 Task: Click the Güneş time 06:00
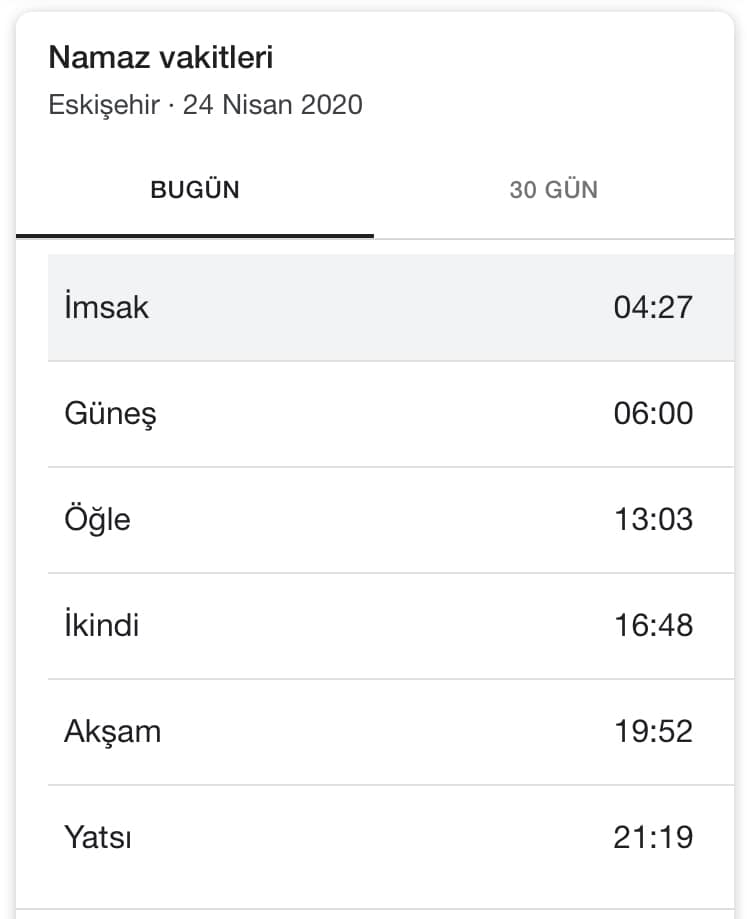653,414
